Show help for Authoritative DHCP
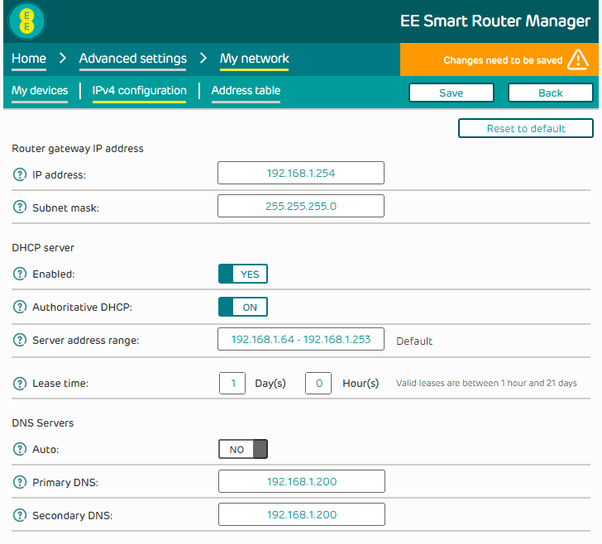 20,307
